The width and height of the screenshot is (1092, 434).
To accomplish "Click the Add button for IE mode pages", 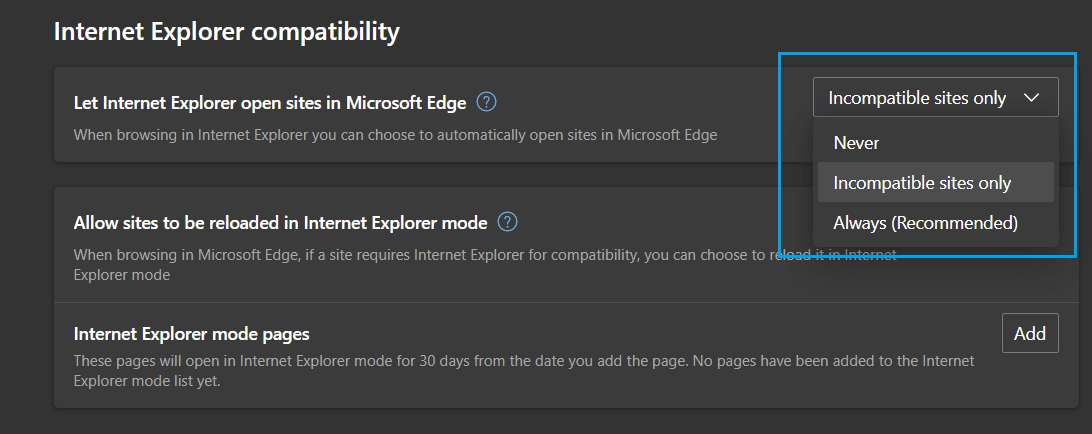I will pos(1030,333).
